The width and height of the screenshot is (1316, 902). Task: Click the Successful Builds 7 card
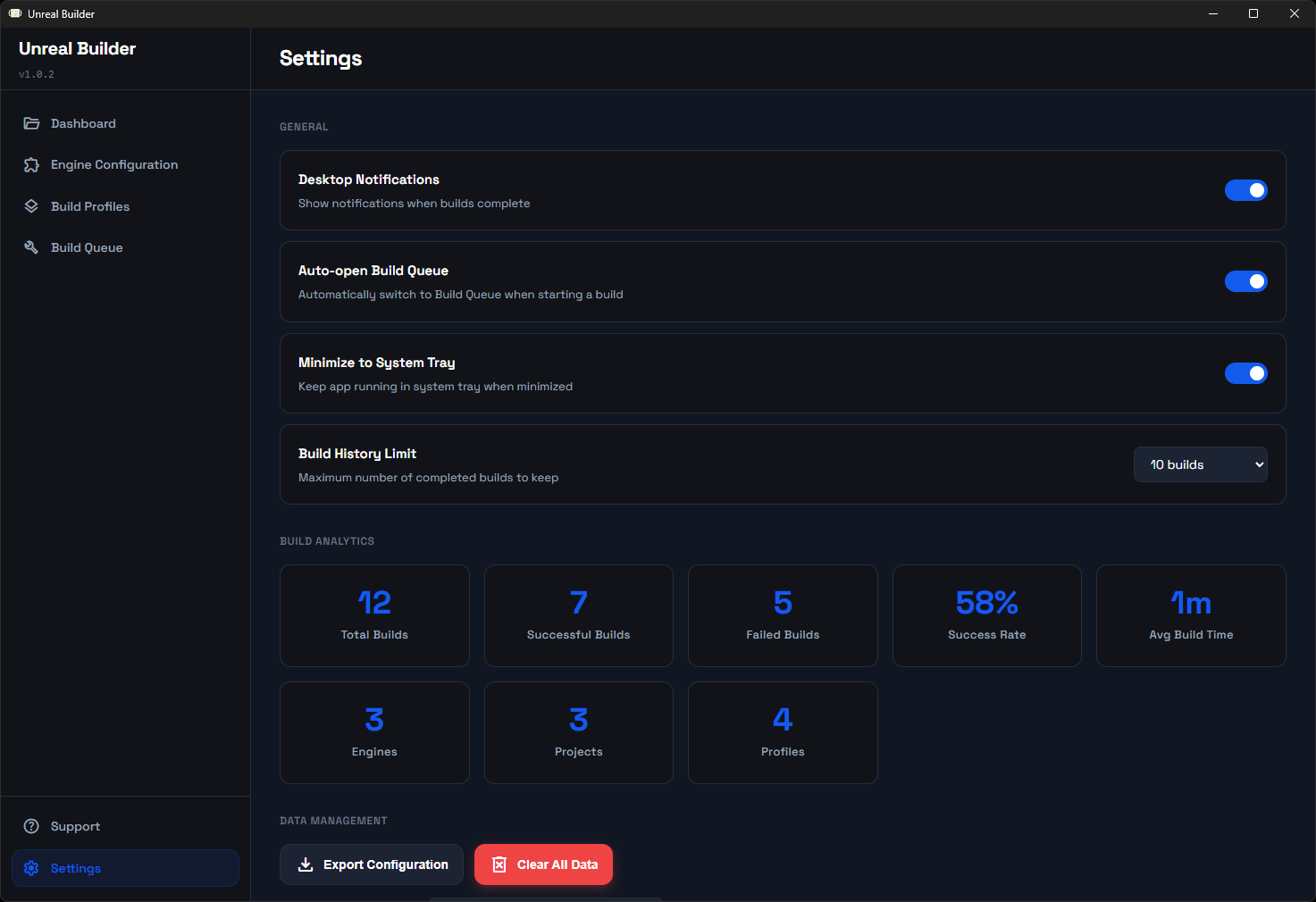(579, 615)
